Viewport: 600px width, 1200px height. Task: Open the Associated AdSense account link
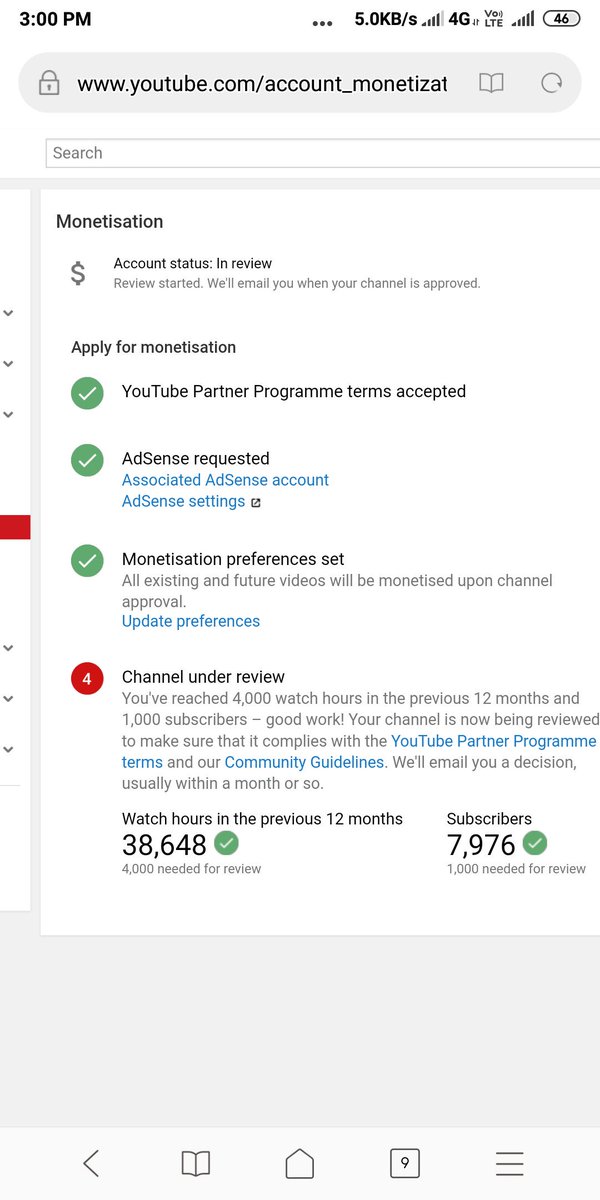pos(225,480)
